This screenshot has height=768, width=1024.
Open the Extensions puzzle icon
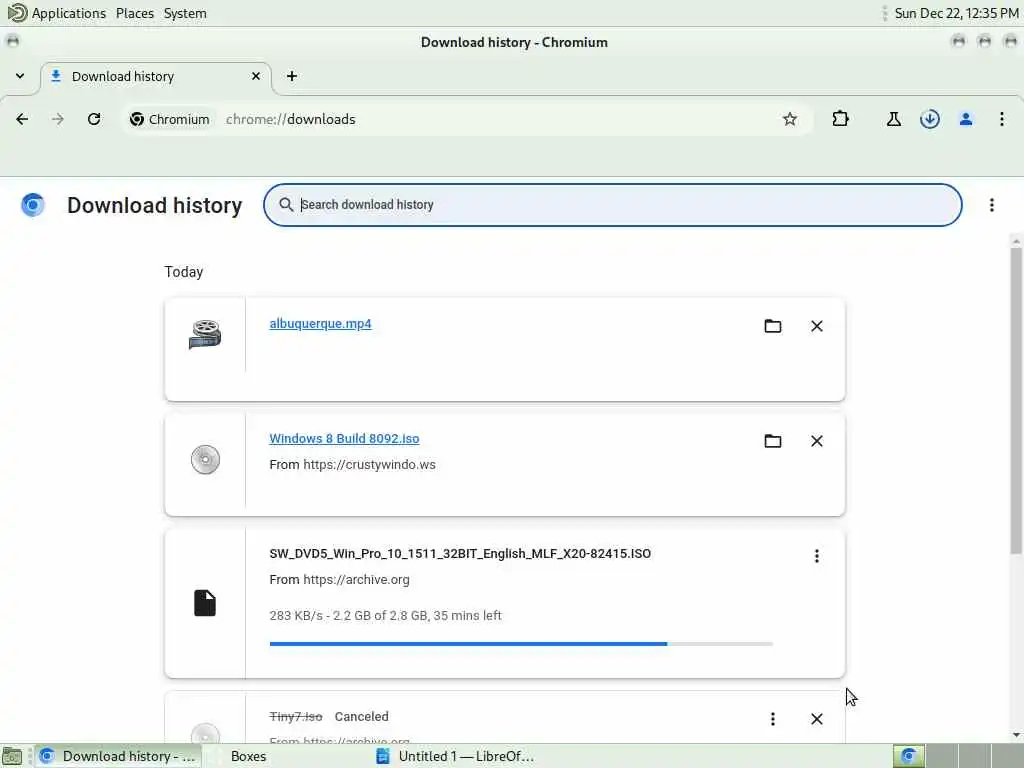pyautogui.click(x=840, y=119)
